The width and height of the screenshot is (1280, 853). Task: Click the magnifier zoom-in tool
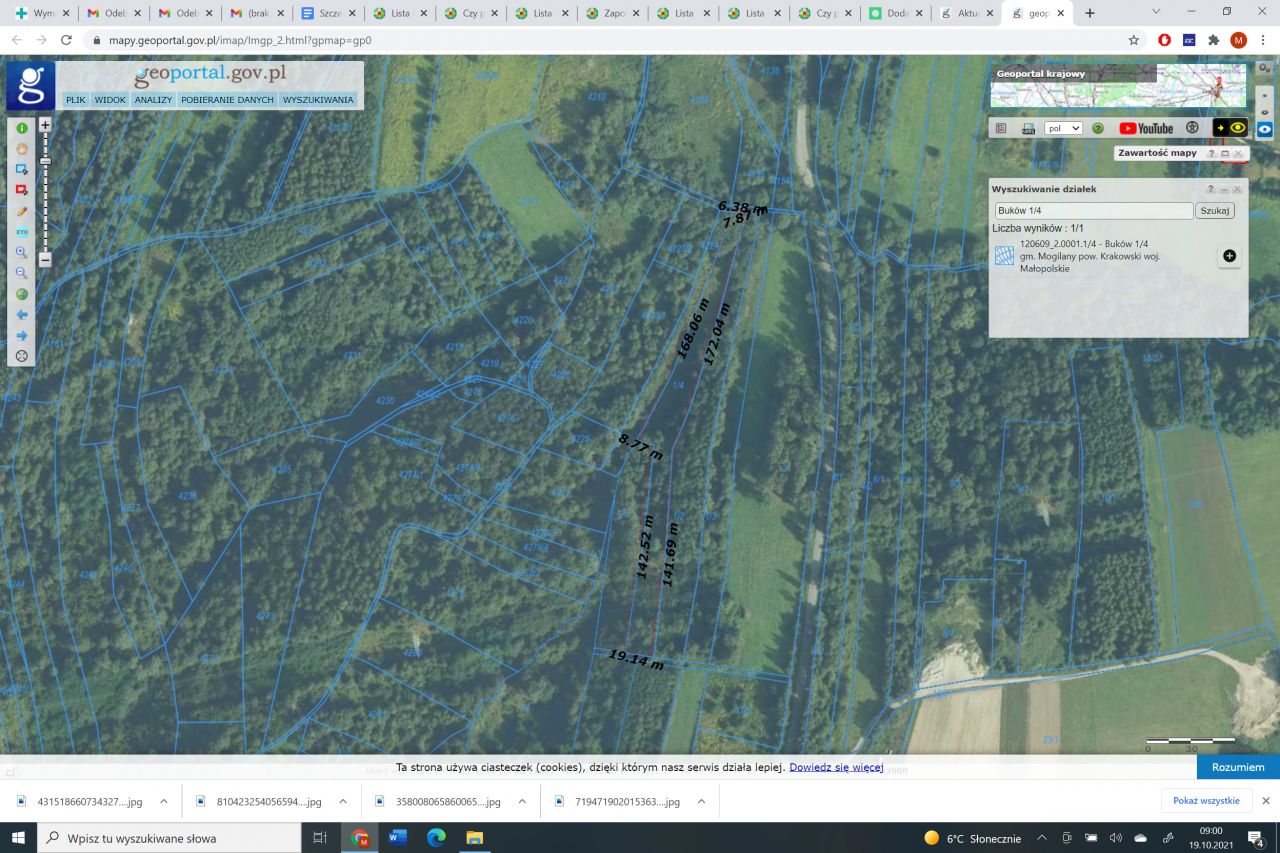coord(21,252)
